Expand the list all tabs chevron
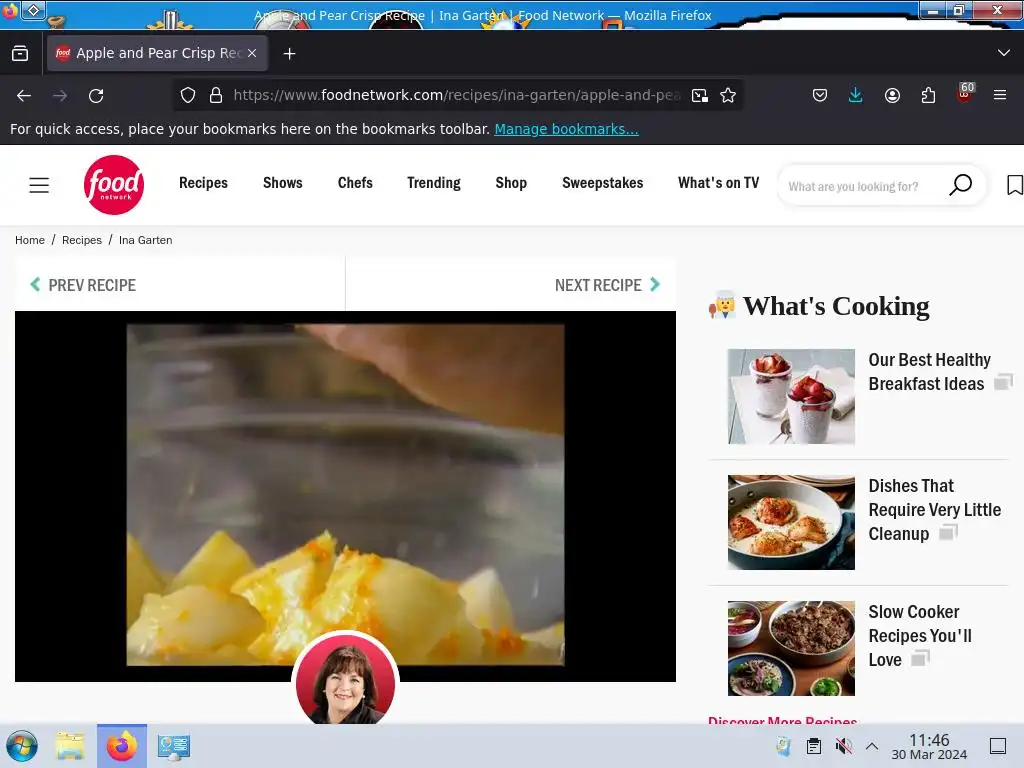This screenshot has width=1024, height=768. (1004, 53)
